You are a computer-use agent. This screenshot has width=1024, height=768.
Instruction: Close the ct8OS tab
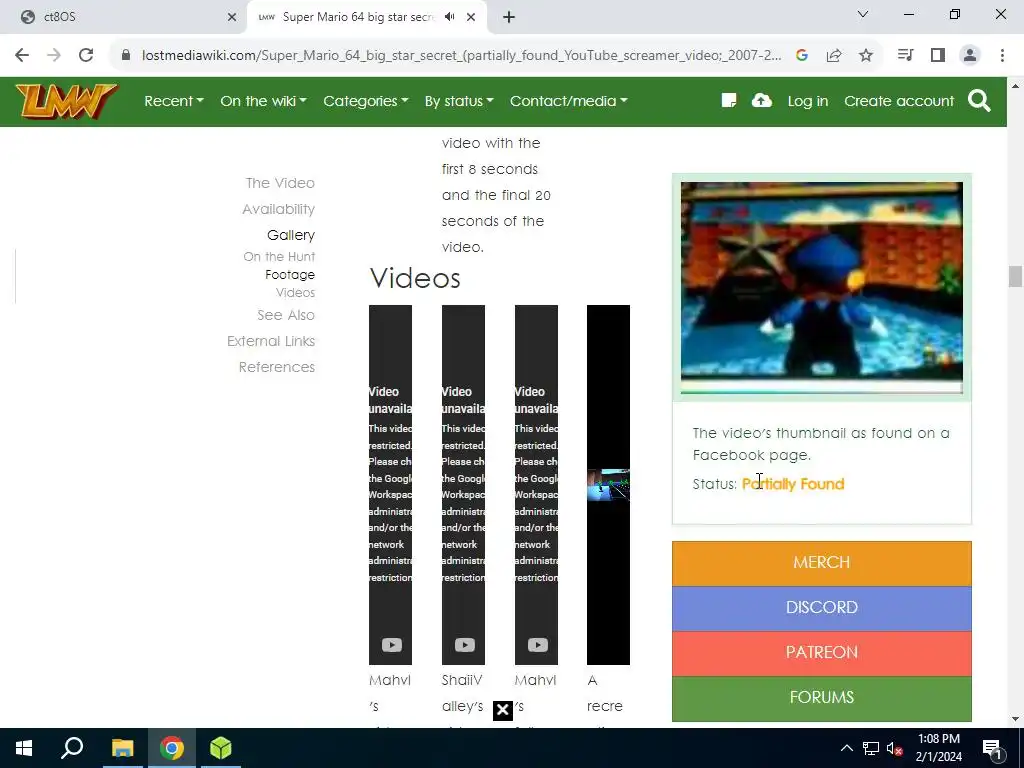coord(232,17)
